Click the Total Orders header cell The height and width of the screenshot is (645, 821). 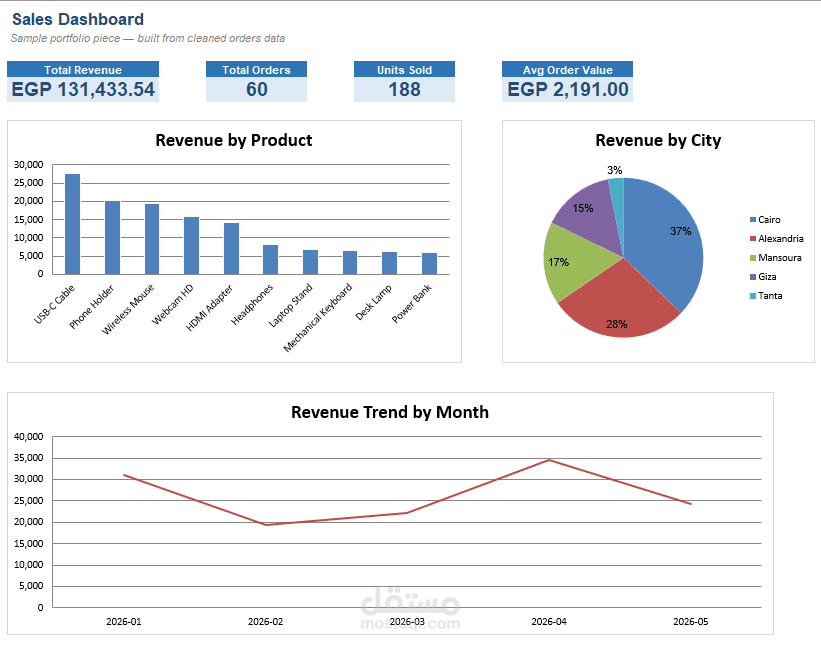pos(256,70)
